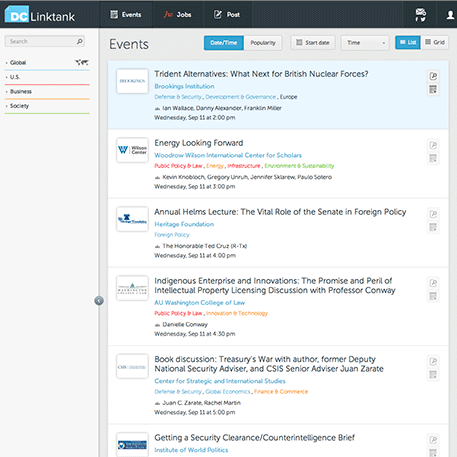Open Center for Strategic and International Studies link

(x=220, y=381)
